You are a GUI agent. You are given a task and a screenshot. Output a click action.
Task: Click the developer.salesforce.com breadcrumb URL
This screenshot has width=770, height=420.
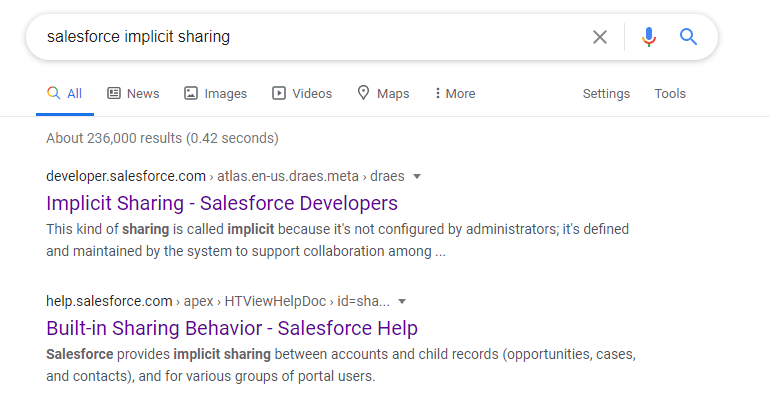coord(225,176)
